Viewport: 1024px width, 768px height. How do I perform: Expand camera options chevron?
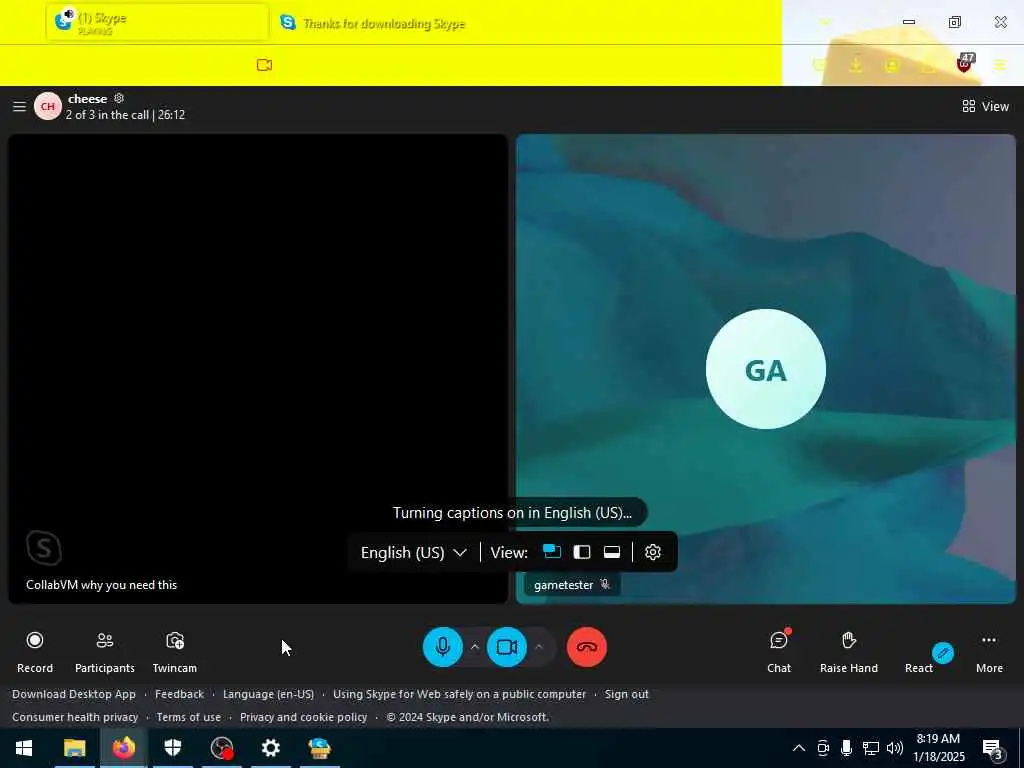(539, 647)
